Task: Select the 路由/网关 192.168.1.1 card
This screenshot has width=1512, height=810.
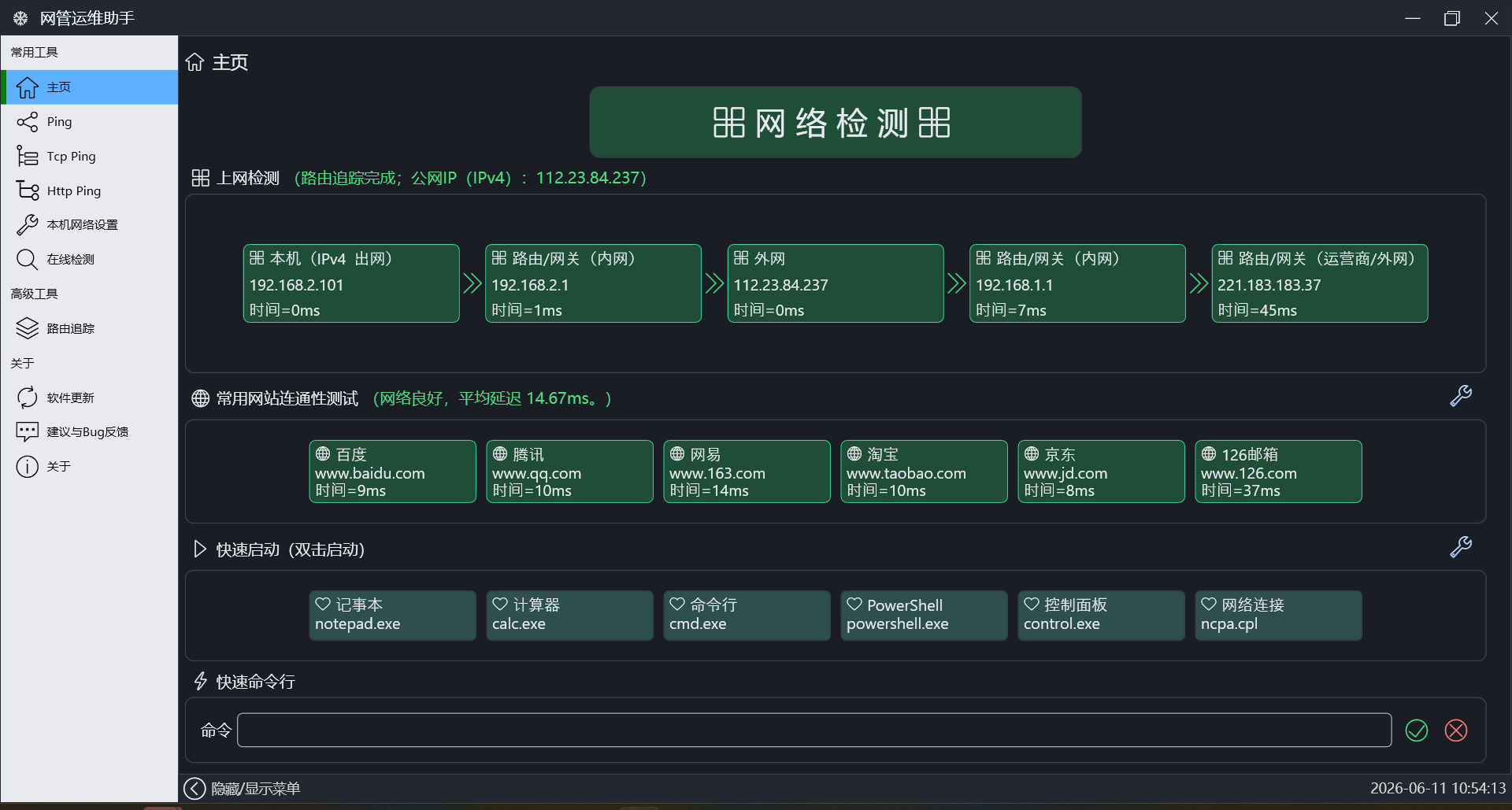Action: pos(1077,283)
